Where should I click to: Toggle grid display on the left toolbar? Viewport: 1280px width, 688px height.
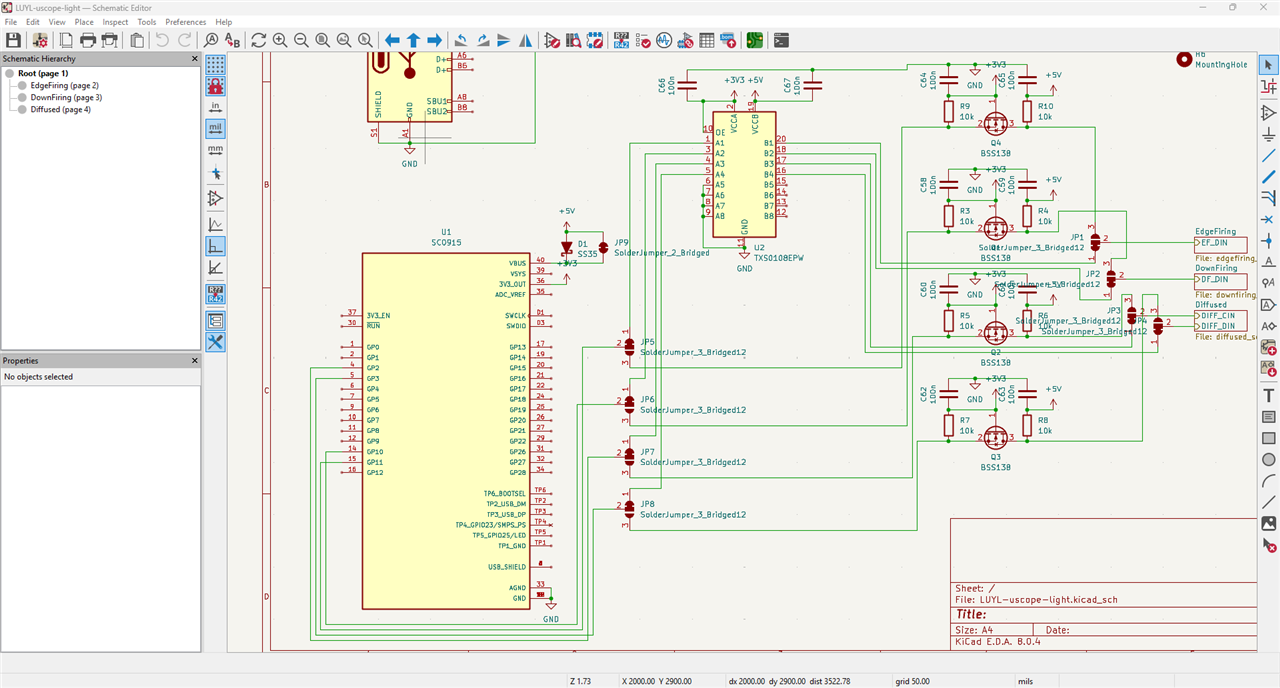coord(215,65)
